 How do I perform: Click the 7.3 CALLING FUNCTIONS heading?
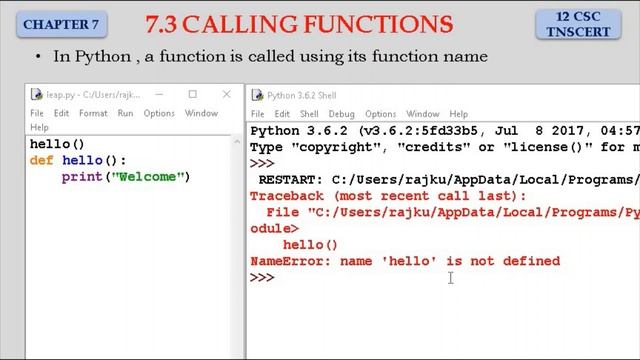click(x=299, y=24)
